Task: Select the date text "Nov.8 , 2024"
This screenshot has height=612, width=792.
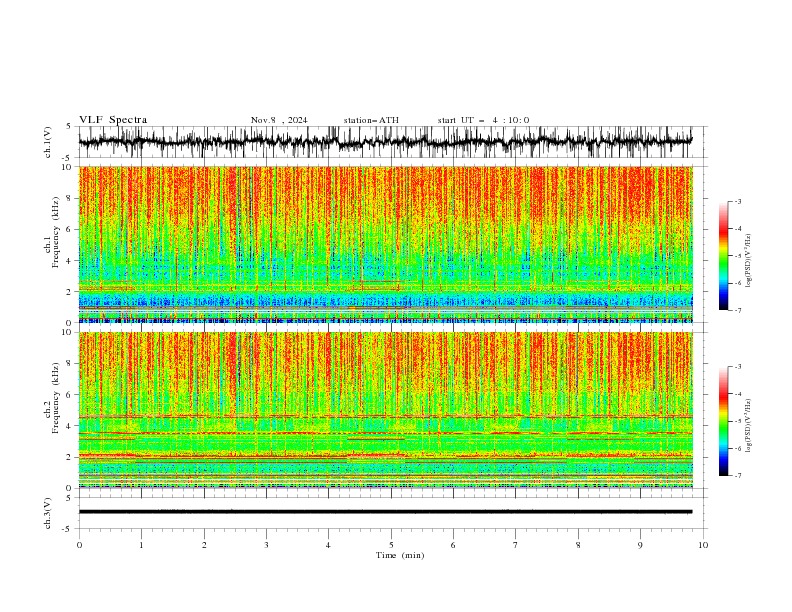Action: 279,120
